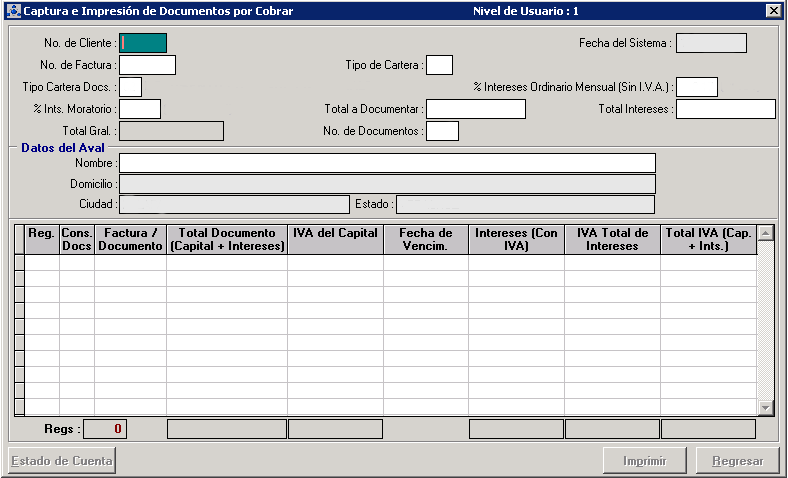Select the Total Intereses input box

tap(726, 109)
